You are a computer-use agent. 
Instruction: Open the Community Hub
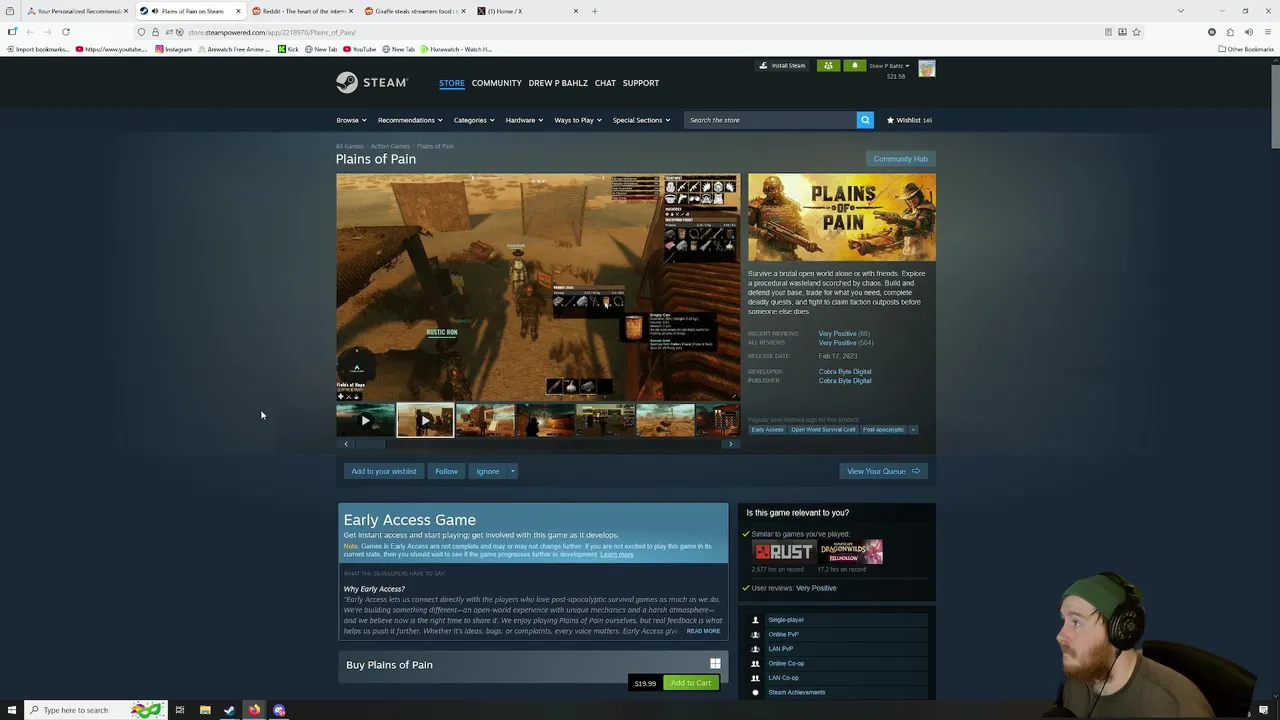[900, 159]
